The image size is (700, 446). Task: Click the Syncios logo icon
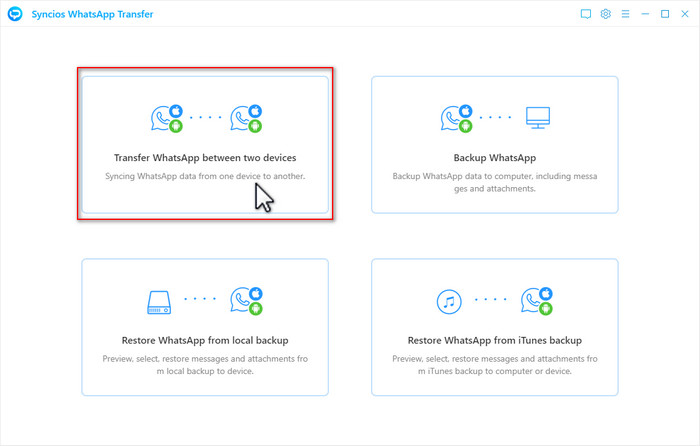(15, 14)
